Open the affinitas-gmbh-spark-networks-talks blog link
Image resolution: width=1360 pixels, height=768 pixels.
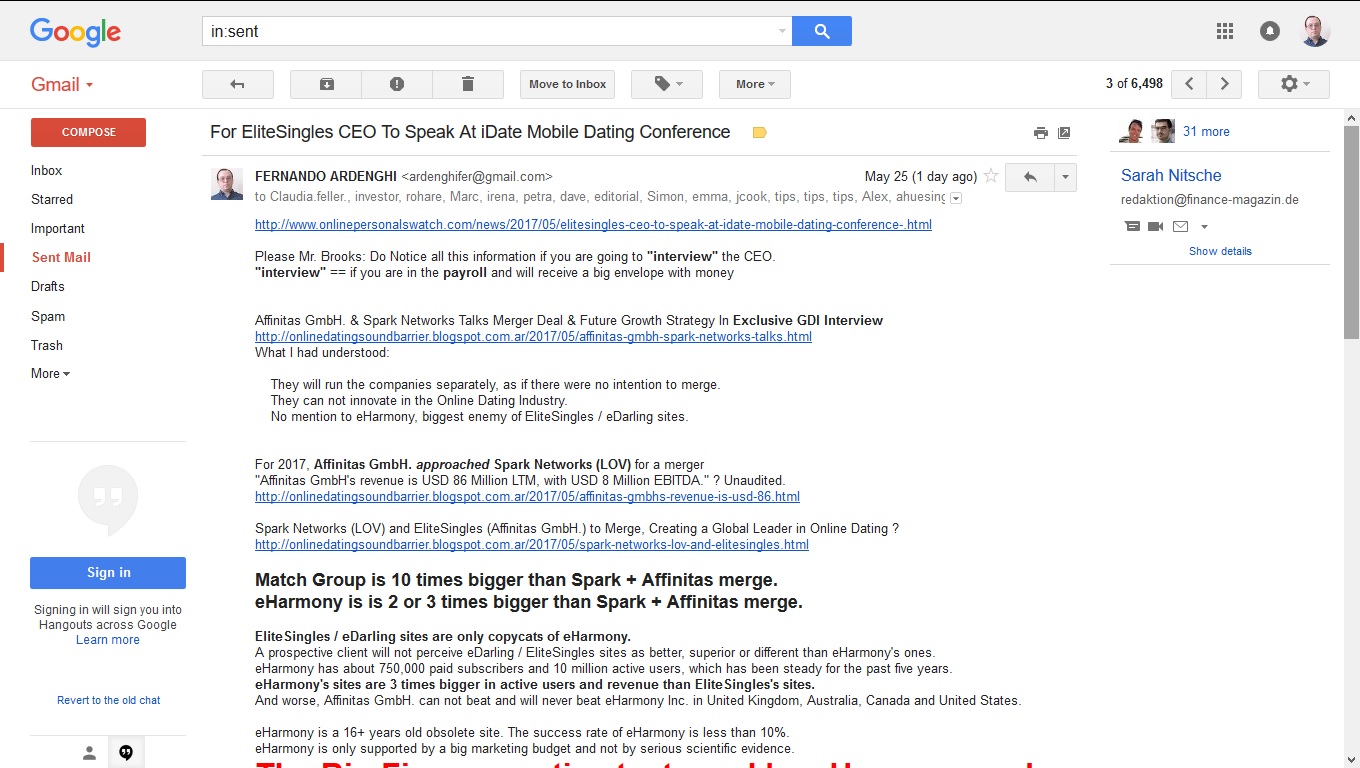(533, 336)
